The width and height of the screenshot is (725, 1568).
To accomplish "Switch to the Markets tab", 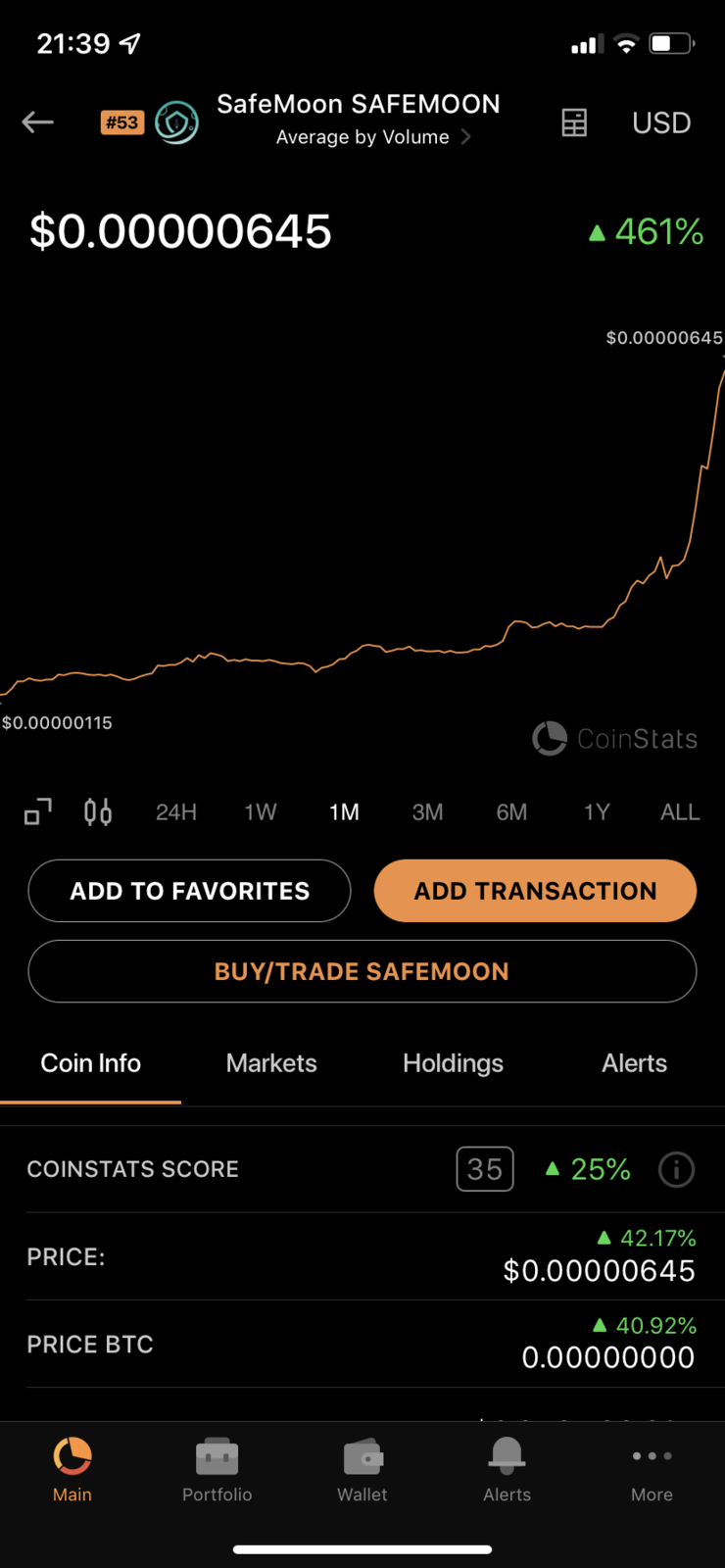I will coord(271,1063).
